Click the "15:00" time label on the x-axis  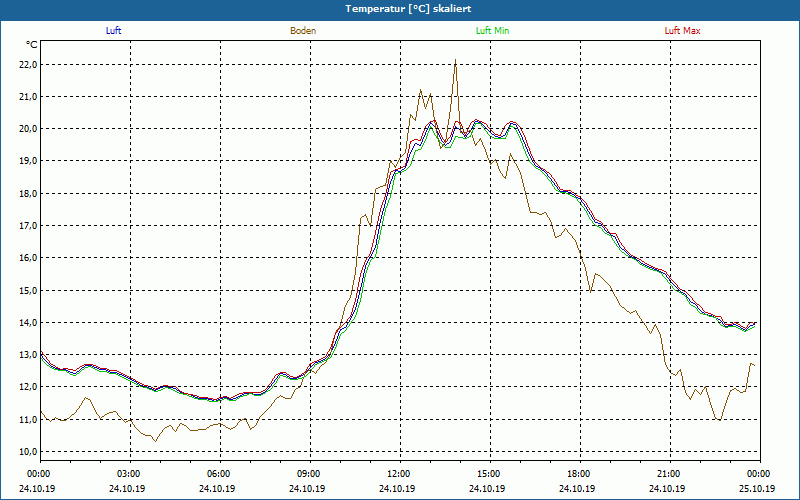tap(490, 474)
